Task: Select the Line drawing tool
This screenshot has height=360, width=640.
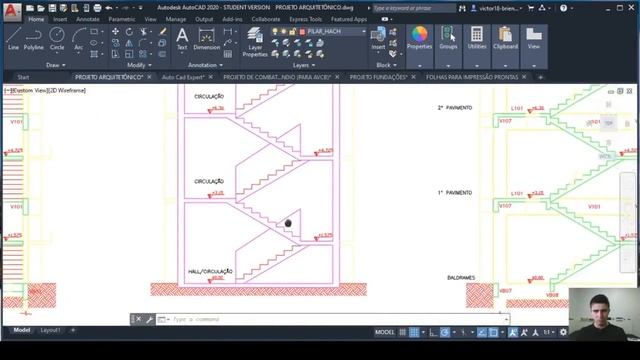Action: (13, 39)
